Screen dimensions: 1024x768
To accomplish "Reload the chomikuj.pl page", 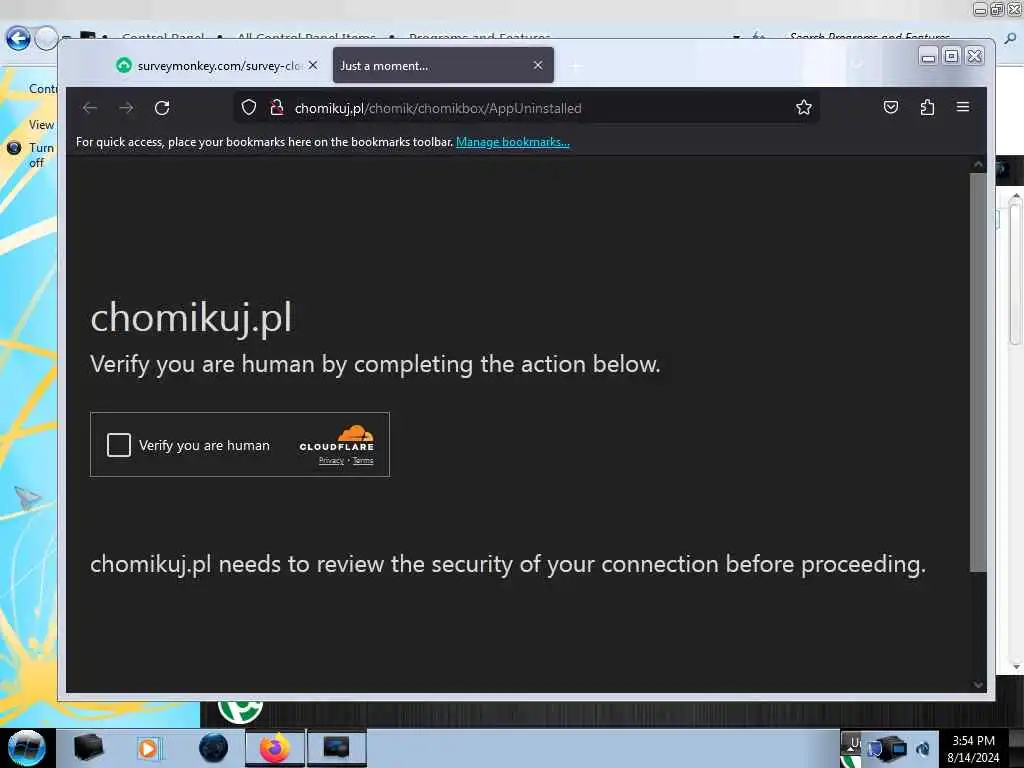I will pyautogui.click(x=162, y=108).
